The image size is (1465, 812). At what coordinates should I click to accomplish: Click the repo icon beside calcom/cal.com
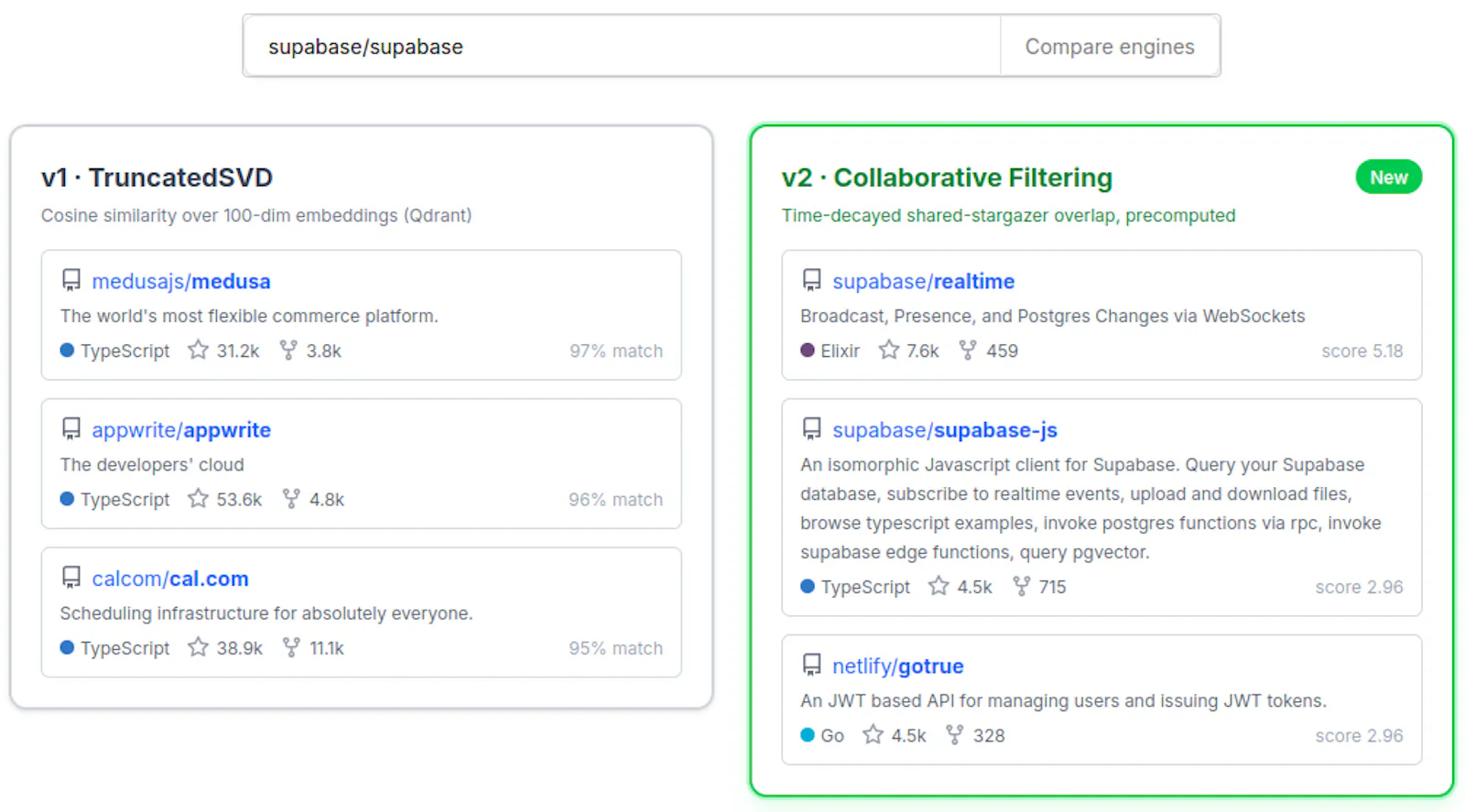(x=71, y=578)
